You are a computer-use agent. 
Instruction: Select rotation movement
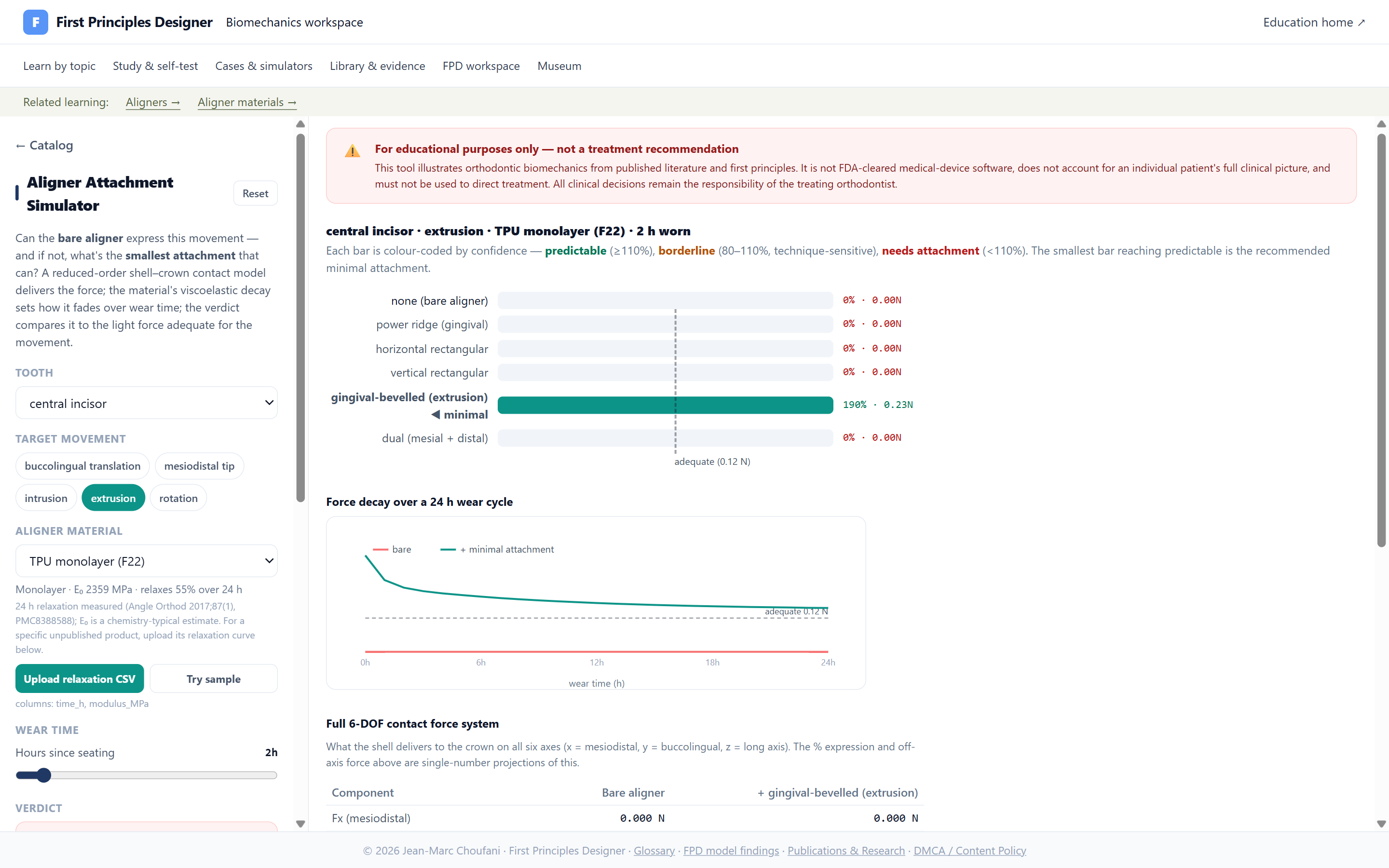coord(178,498)
